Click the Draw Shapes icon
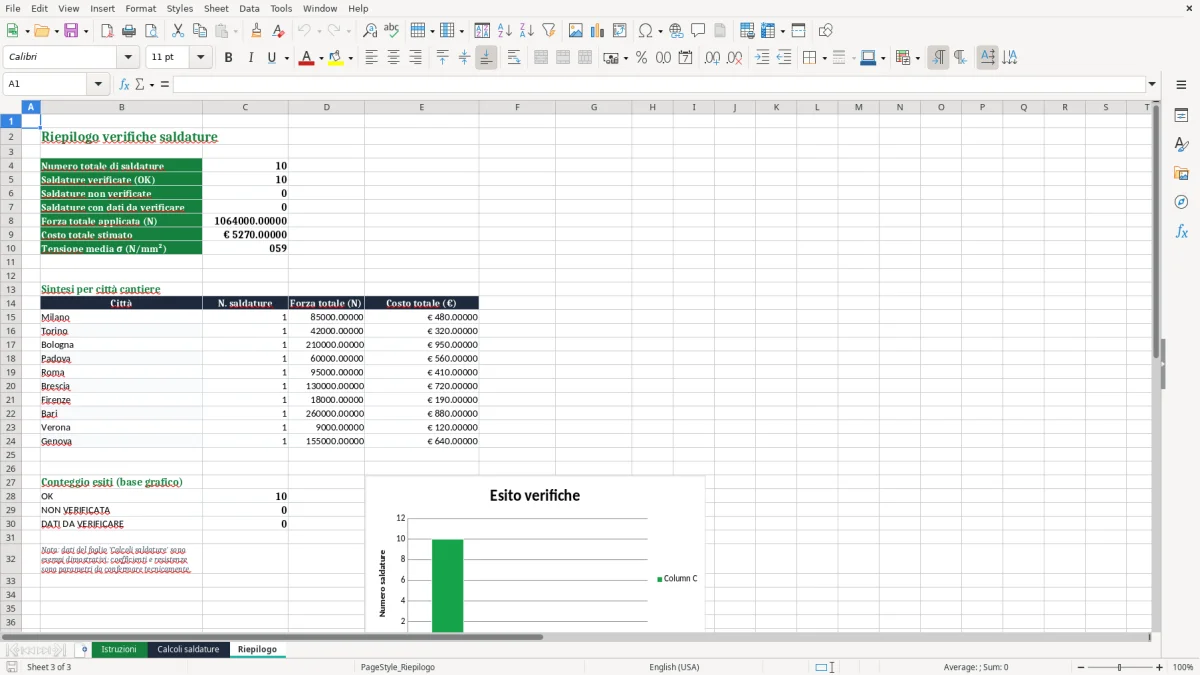 coord(826,31)
